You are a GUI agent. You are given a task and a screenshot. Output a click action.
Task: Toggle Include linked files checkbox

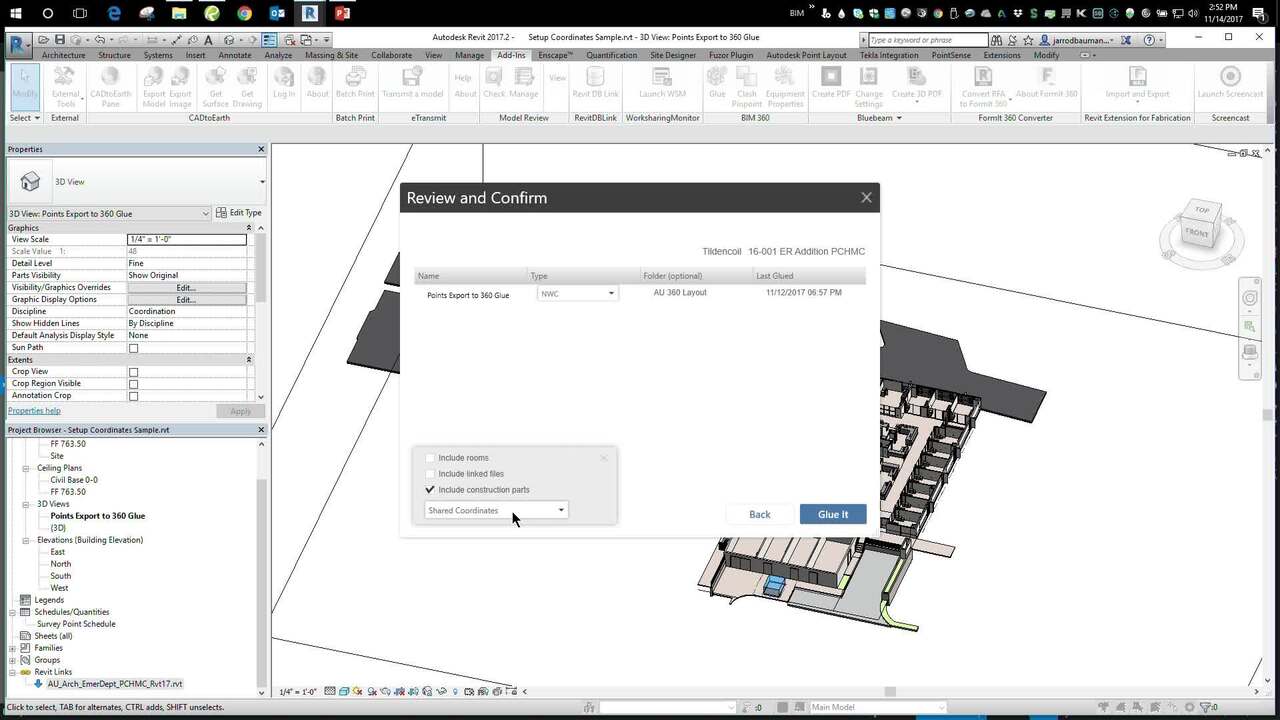click(430, 474)
